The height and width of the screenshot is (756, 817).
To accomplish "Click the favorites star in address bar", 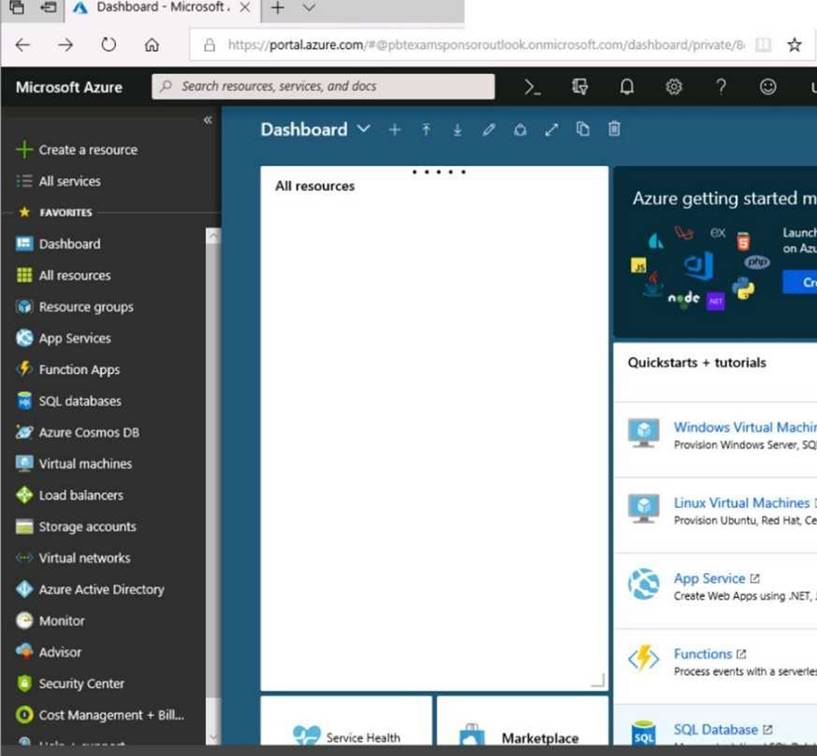I will click(794, 45).
